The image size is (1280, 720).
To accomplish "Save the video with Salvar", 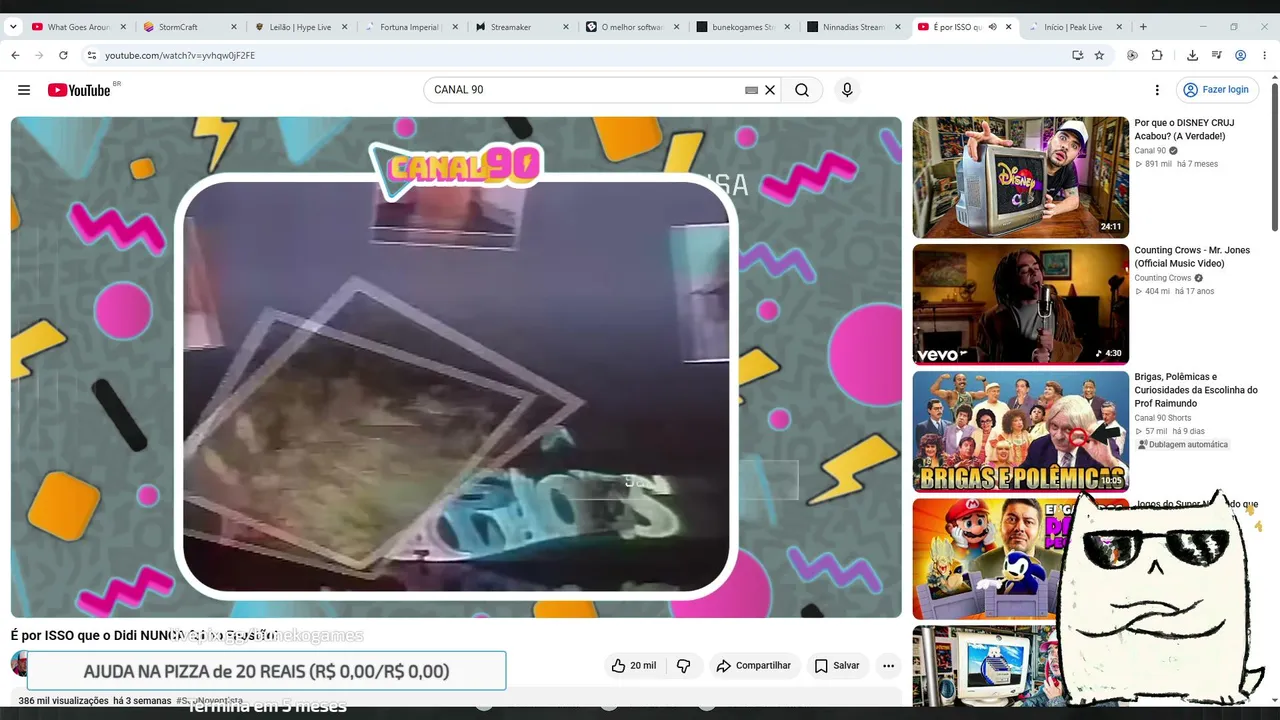I will pos(837,666).
